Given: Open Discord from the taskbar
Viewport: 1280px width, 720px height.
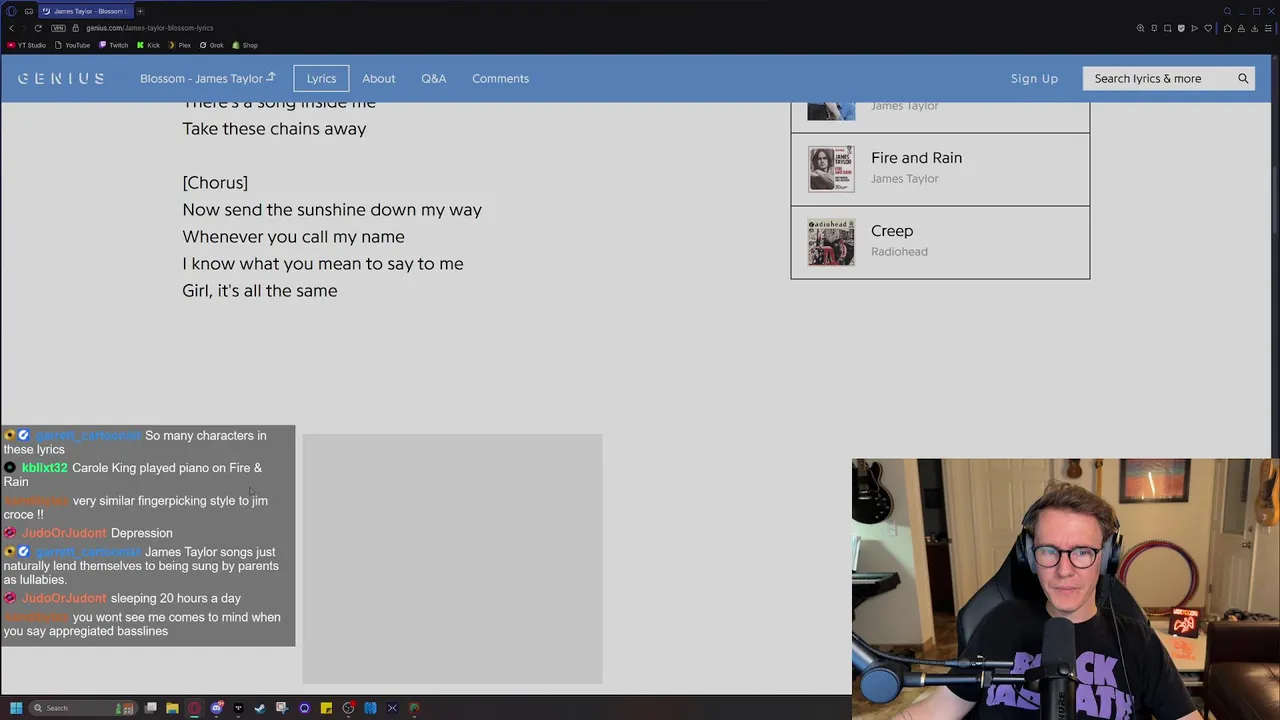Looking at the screenshot, I should tap(216, 708).
